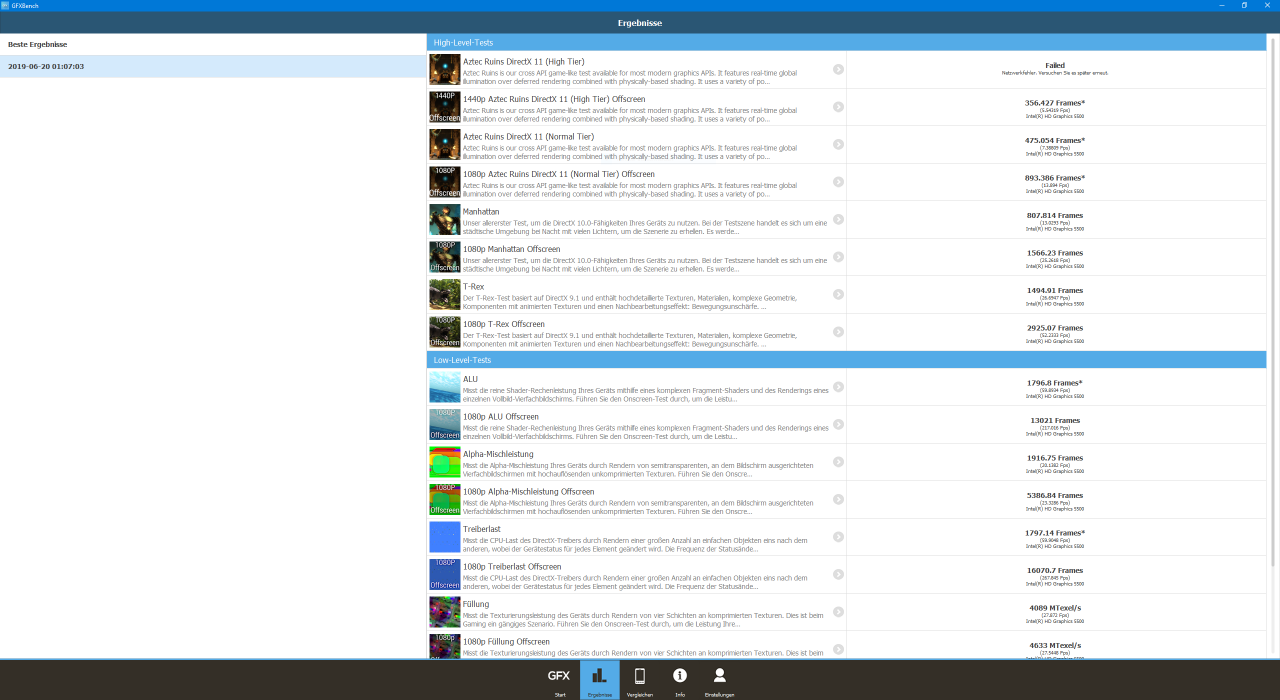
Task: Click the Füllung test thumbnail
Action: (445, 612)
